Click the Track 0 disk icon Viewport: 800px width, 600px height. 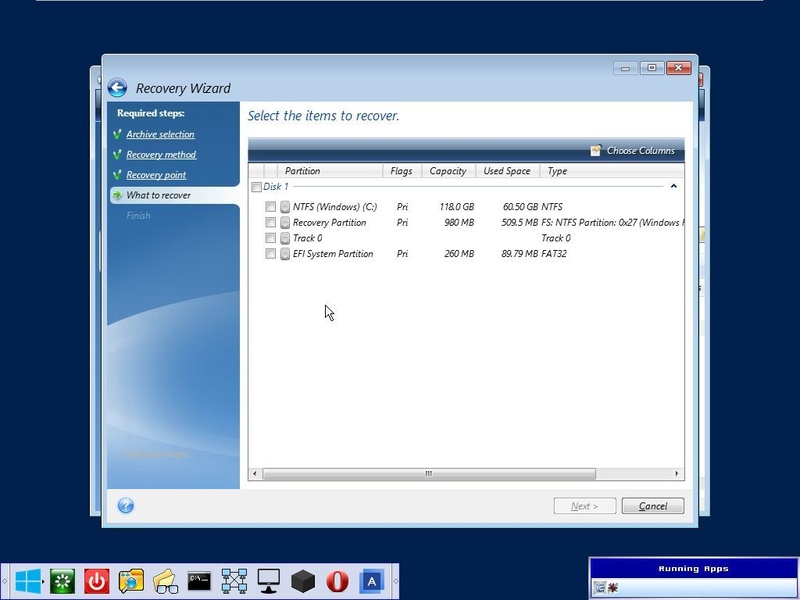[285, 238]
